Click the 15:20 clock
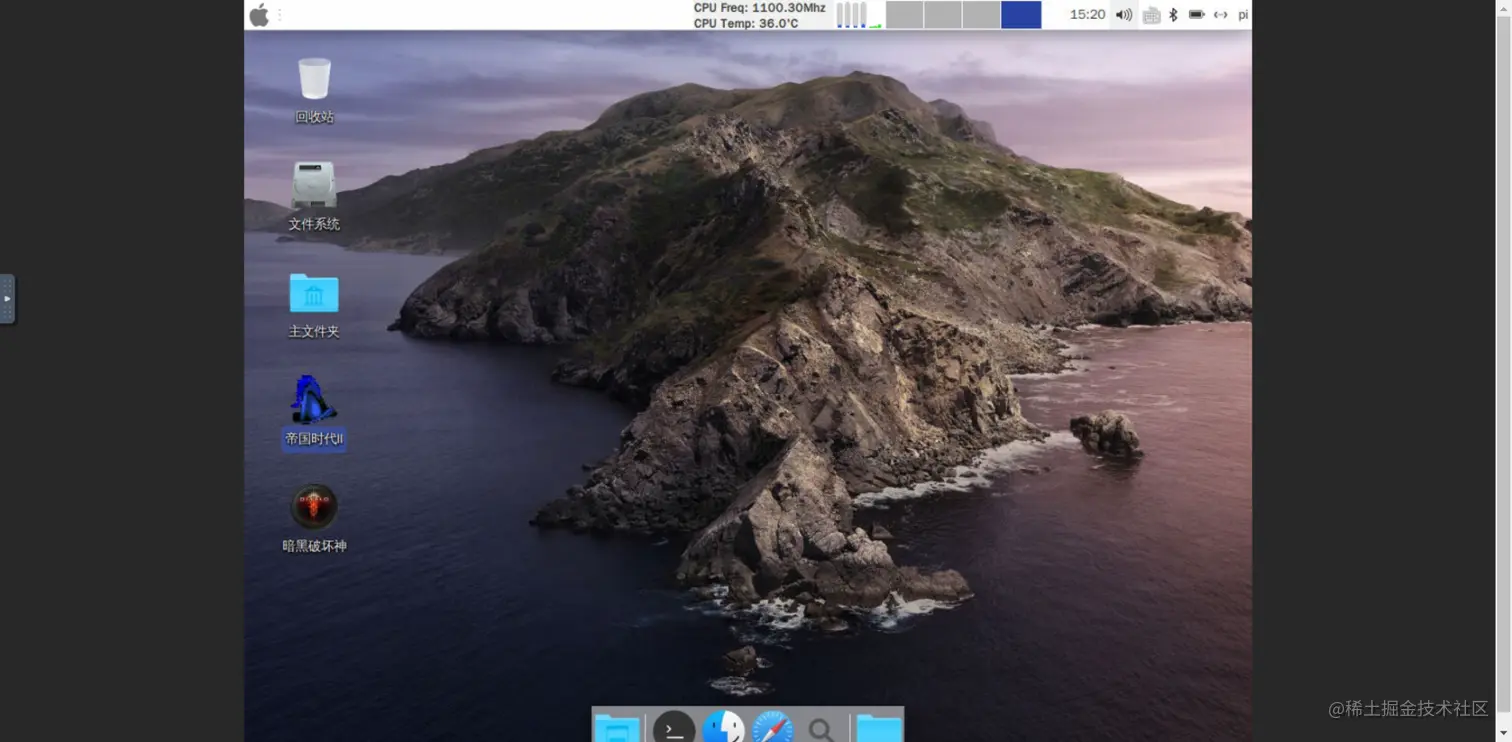 1087,15
